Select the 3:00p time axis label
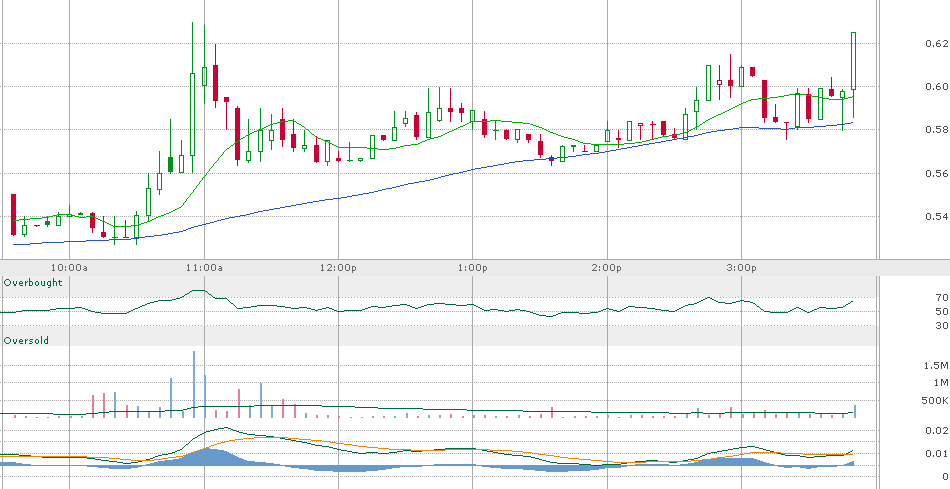The width and height of the screenshot is (950, 489). (x=742, y=267)
